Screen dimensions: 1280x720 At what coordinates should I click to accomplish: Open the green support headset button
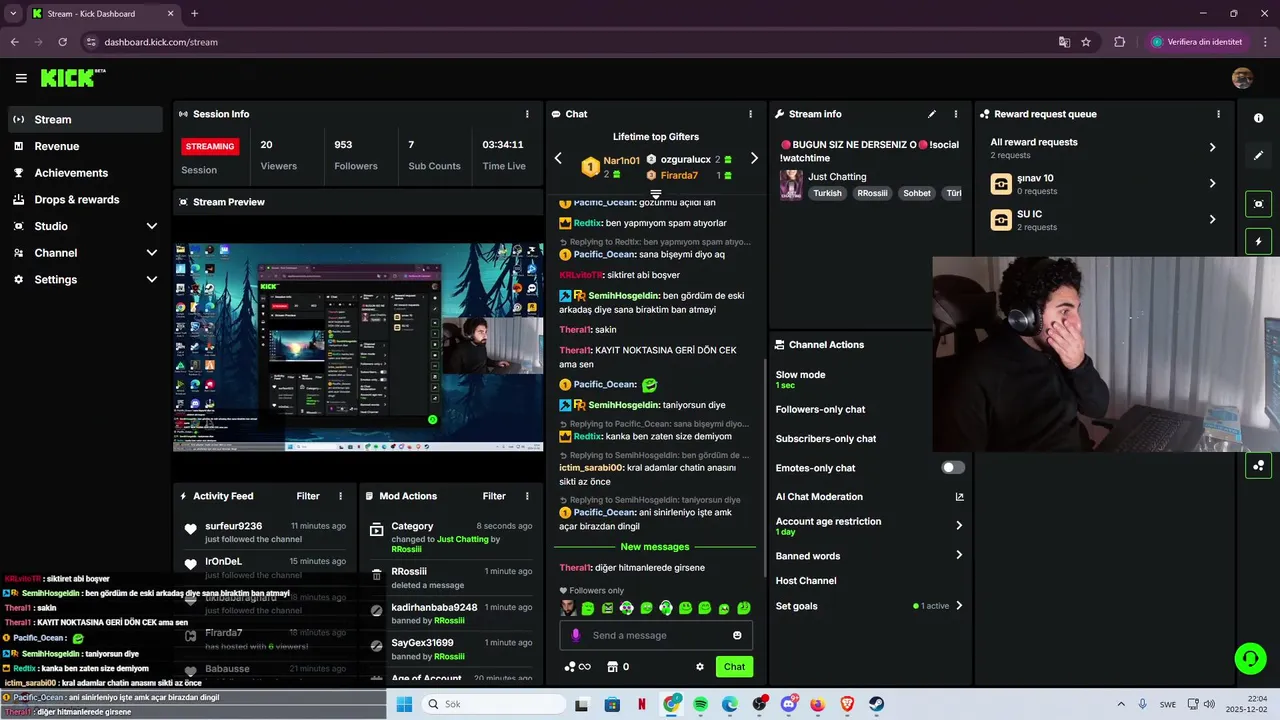coord(1250,658)
